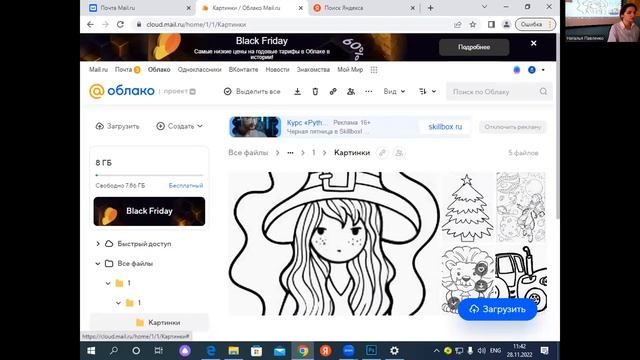The height and width of the screenshot is (360, 640).
Task: Click browser reload button
Action: 120,24
